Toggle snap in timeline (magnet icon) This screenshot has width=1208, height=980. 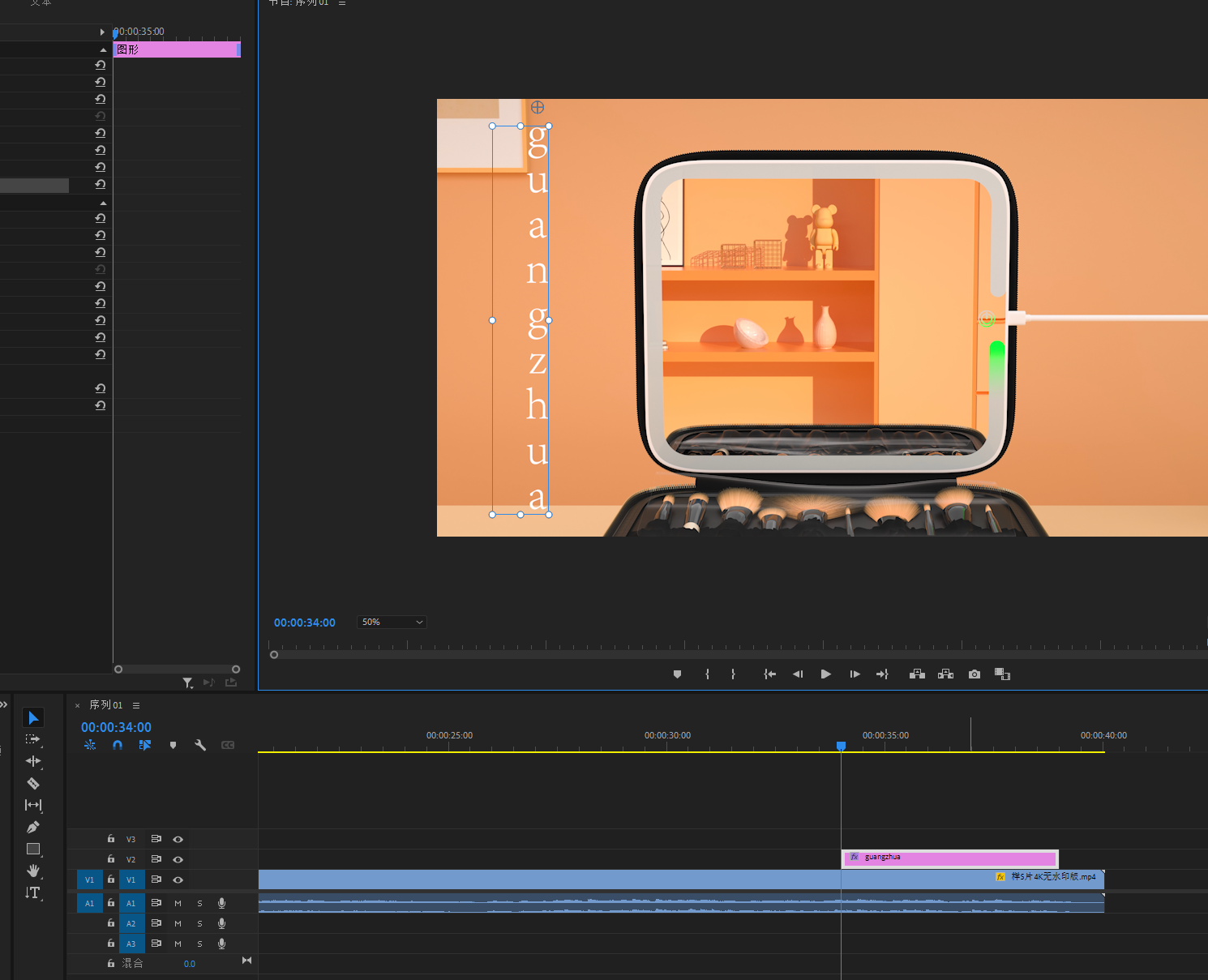tap(118, 745)
